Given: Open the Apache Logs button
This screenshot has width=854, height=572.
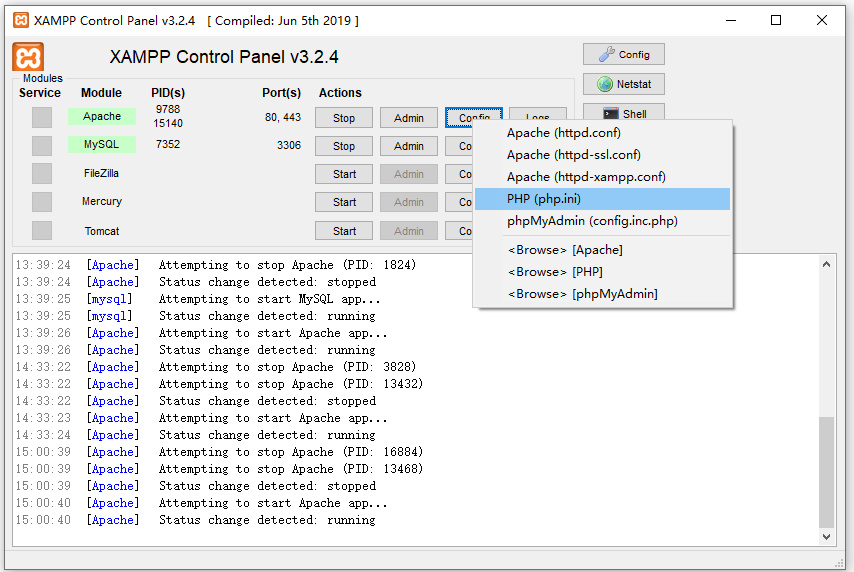Looking at the screenshot, I should tap(538, 114).
